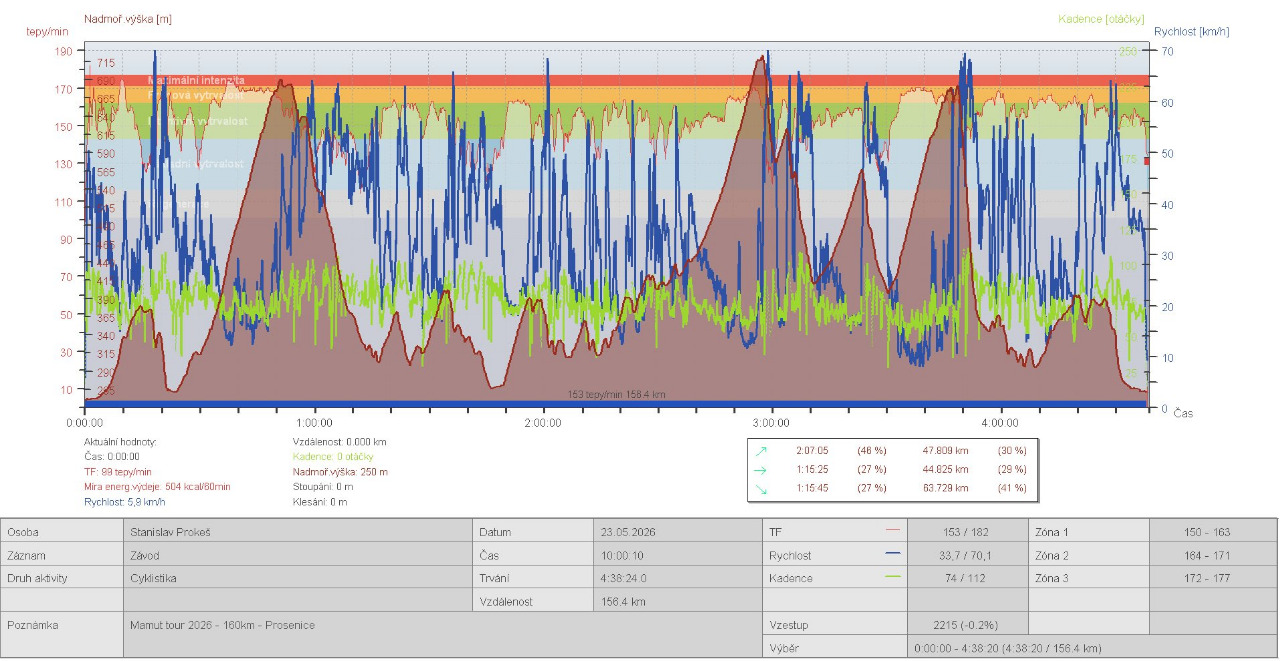
Task: Click the green Kadence line legend sample
Action: tap(894, 577)
